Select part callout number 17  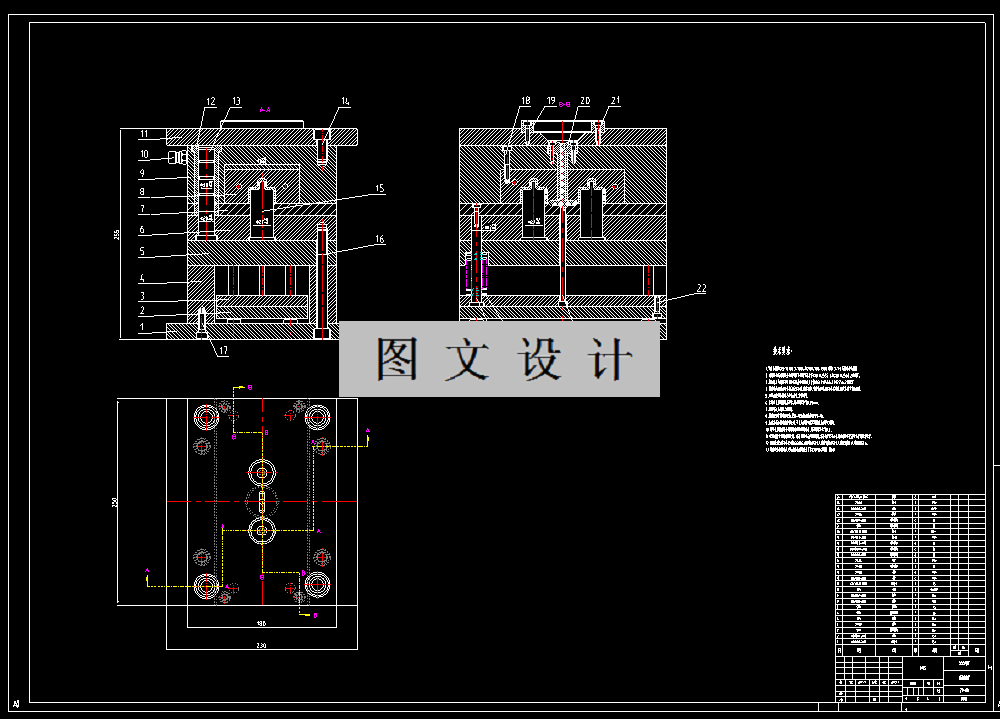[x=223, y=350]
